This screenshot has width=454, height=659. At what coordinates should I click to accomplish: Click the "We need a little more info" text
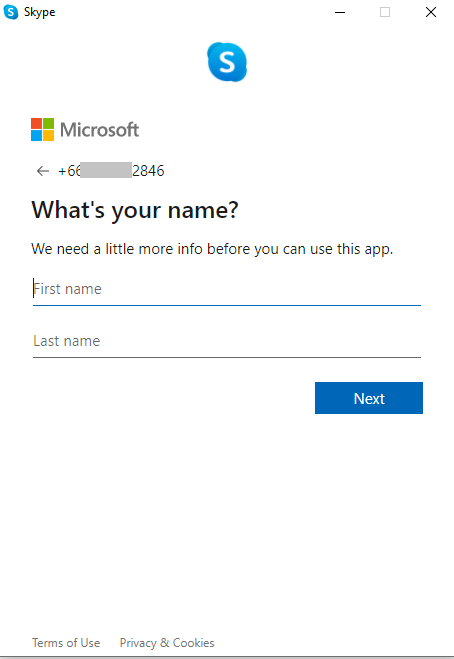point(212,249)
